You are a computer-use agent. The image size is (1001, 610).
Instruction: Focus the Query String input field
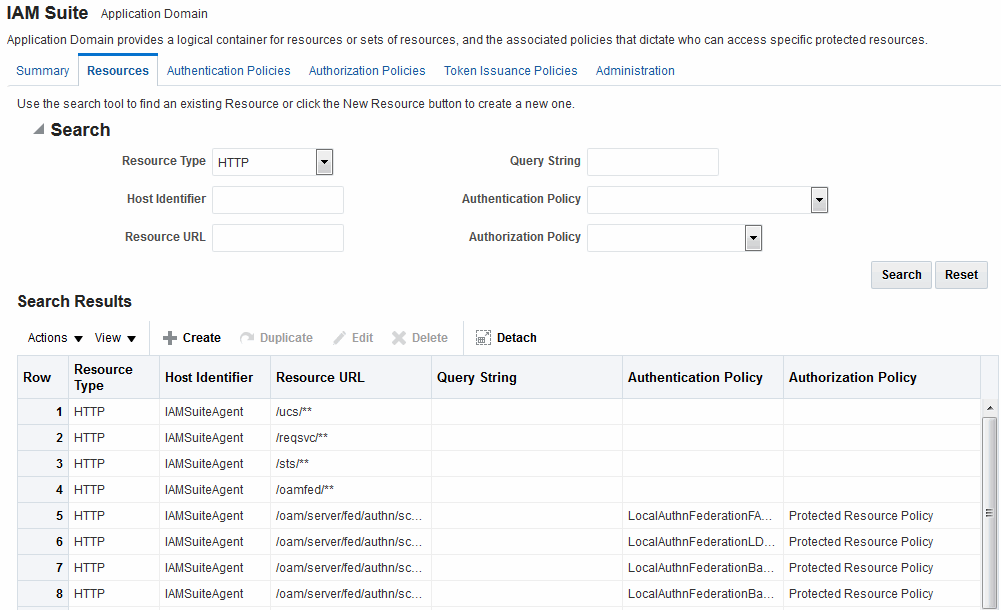pos(653,162)
